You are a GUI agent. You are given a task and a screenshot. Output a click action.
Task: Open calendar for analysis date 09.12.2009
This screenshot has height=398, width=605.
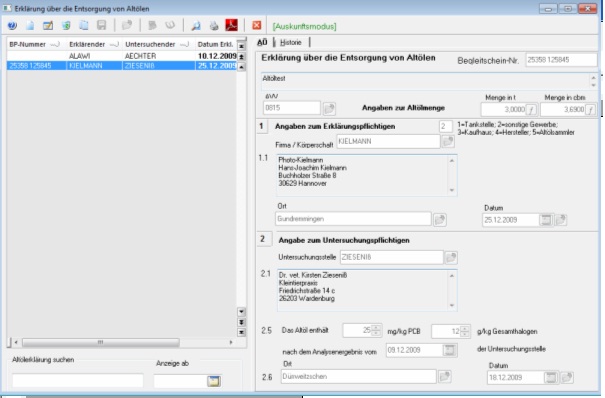point(449,350)
